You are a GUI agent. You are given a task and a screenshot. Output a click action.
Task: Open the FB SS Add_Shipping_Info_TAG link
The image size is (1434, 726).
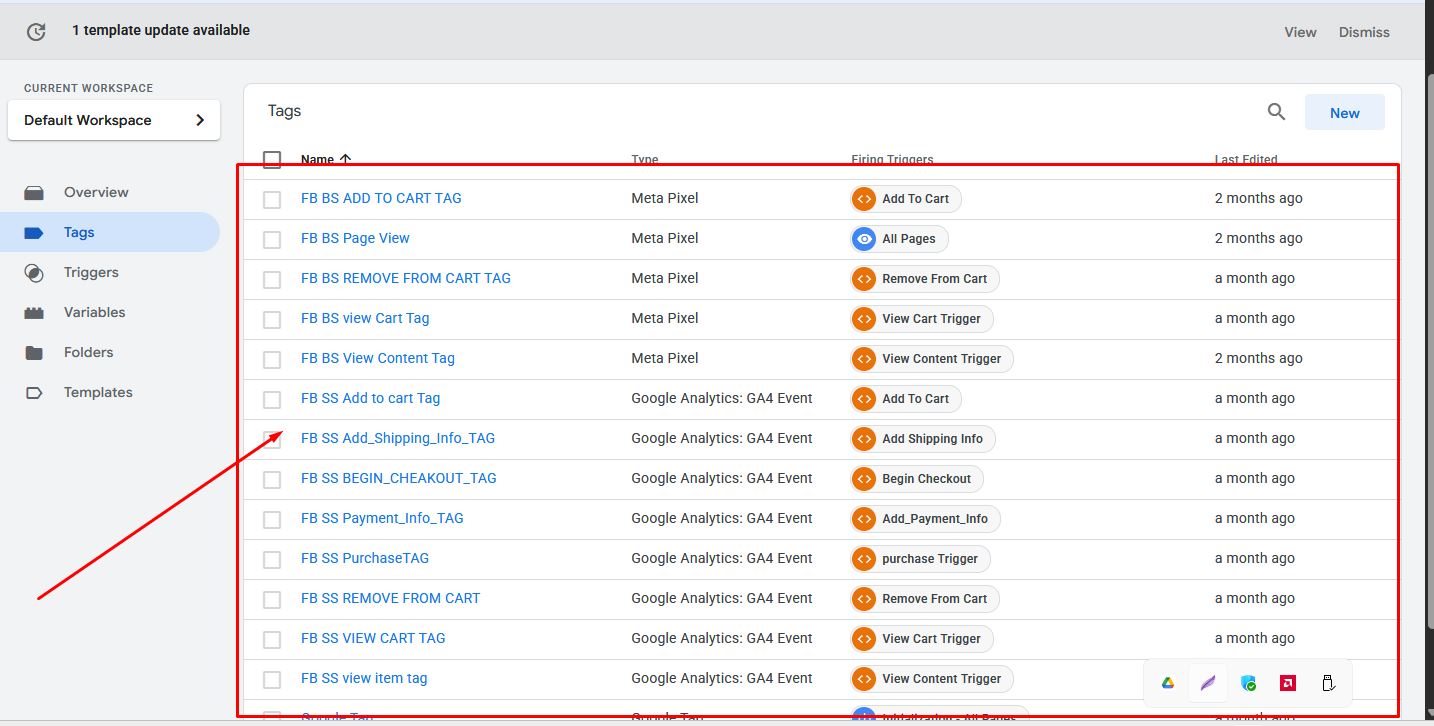click(398, 438)
